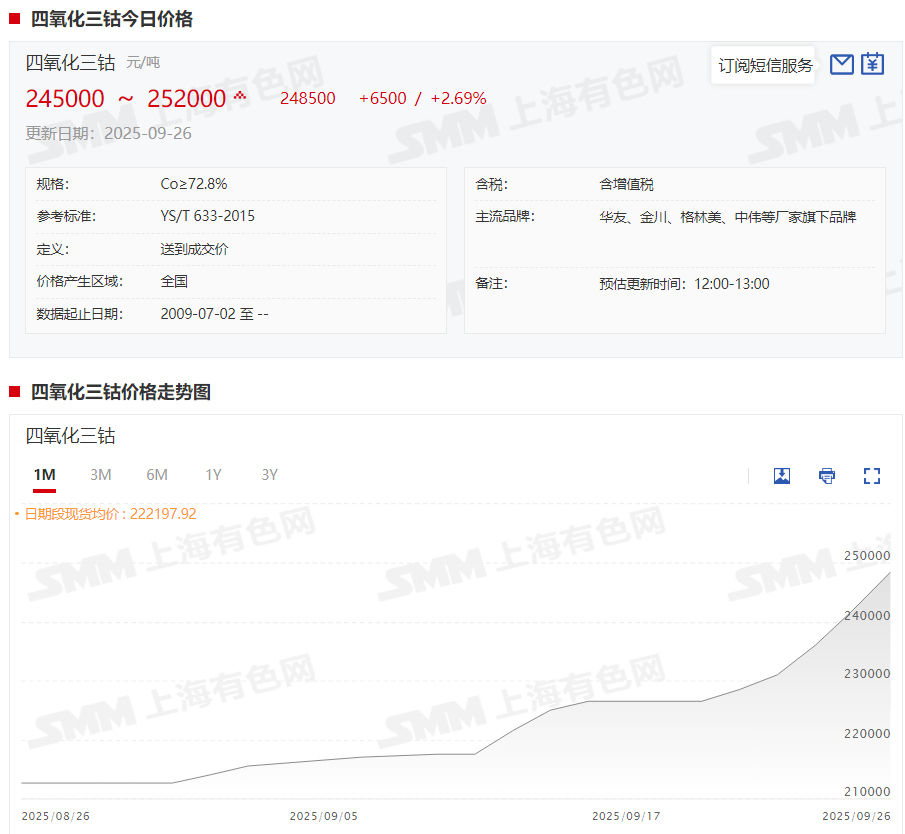Screen dimensions: 905x834
Task: Click the envelope email subscription icon
Action: (x=842, y=65)
